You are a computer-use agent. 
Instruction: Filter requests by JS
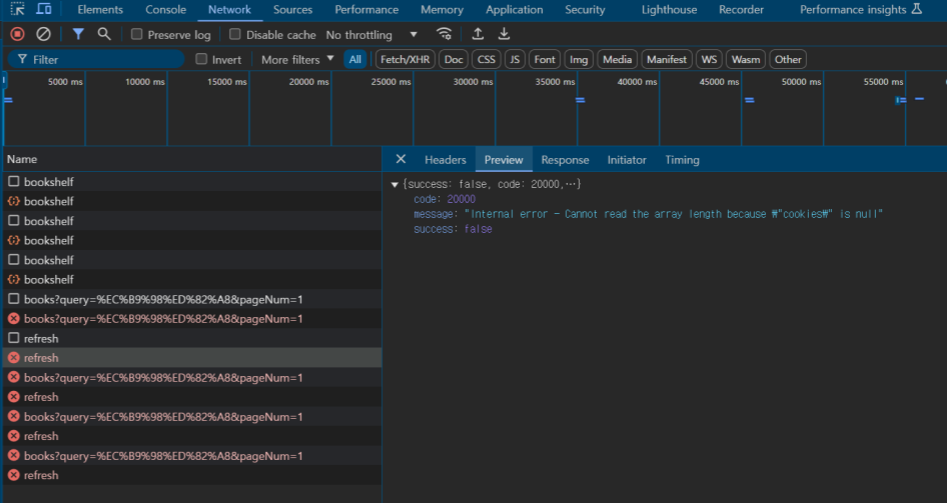tap(515, 59)
